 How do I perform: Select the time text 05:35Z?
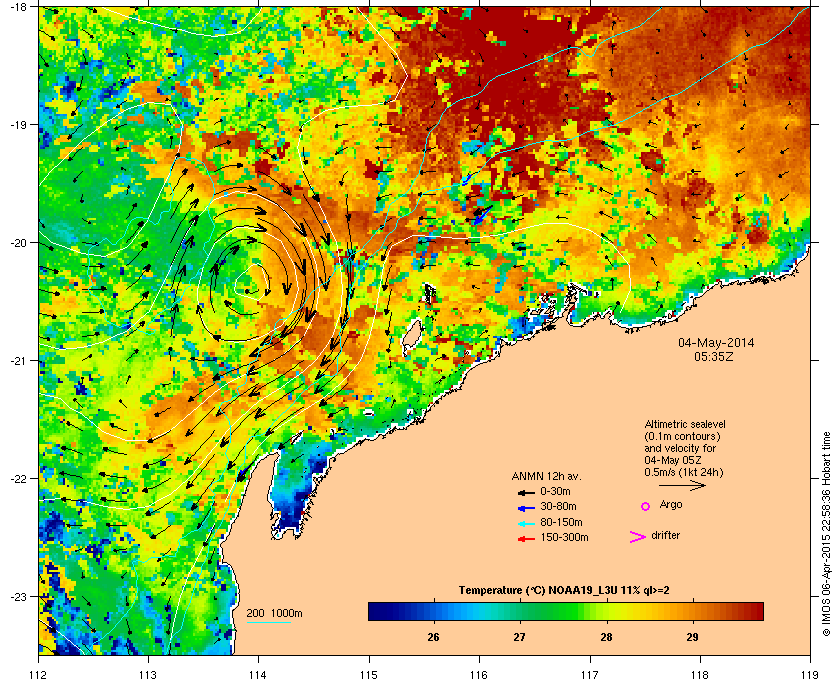point(714,356)
